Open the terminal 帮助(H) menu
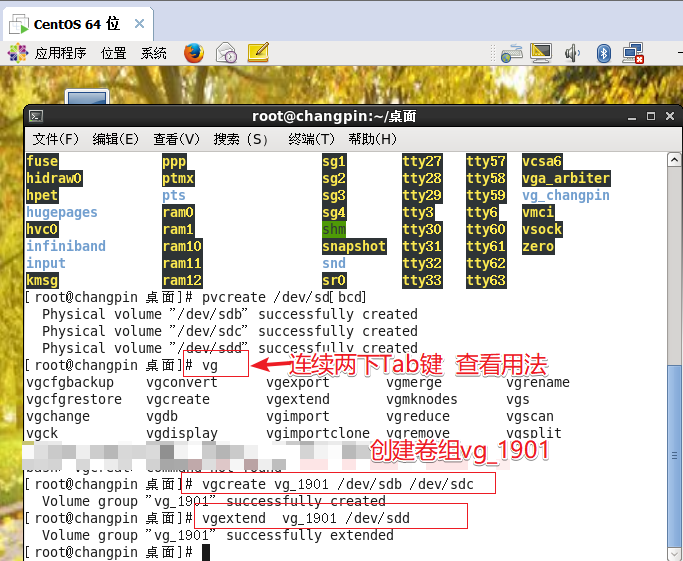Viewport: 683px width, 561px height. click(x=373, y=139)
